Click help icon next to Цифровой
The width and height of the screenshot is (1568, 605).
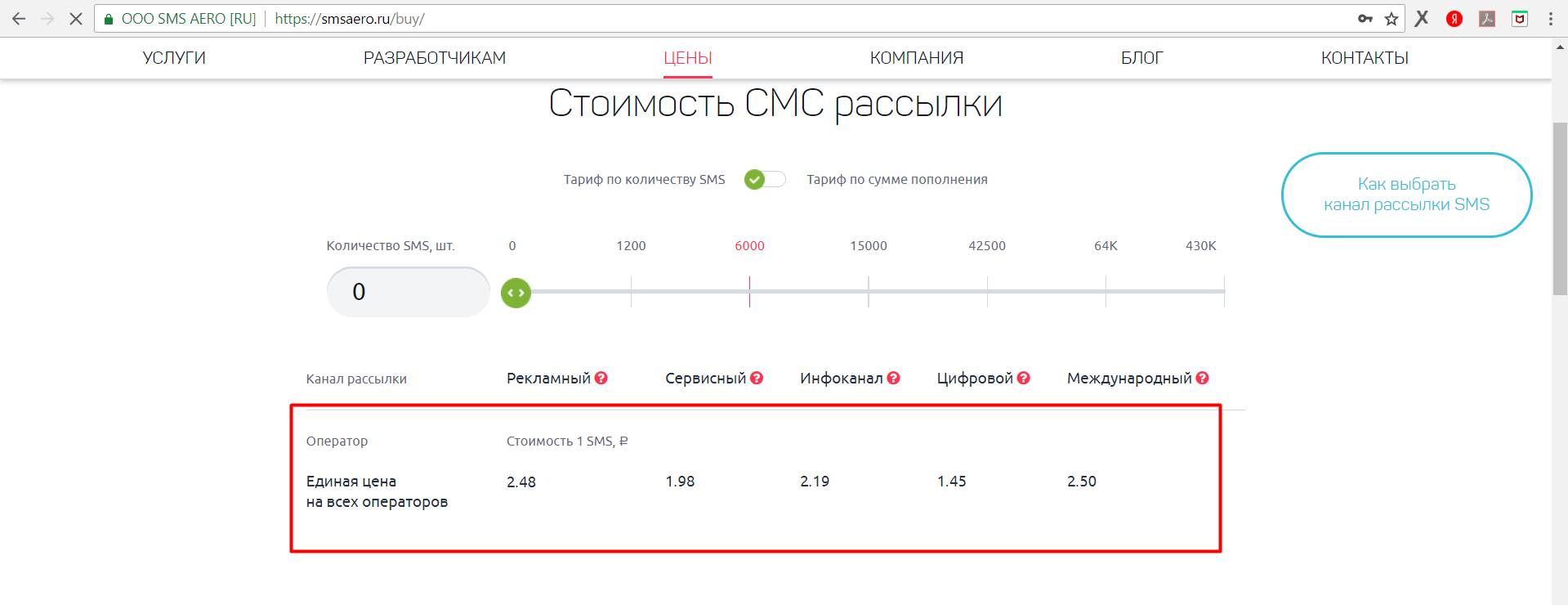[1024, 378]
